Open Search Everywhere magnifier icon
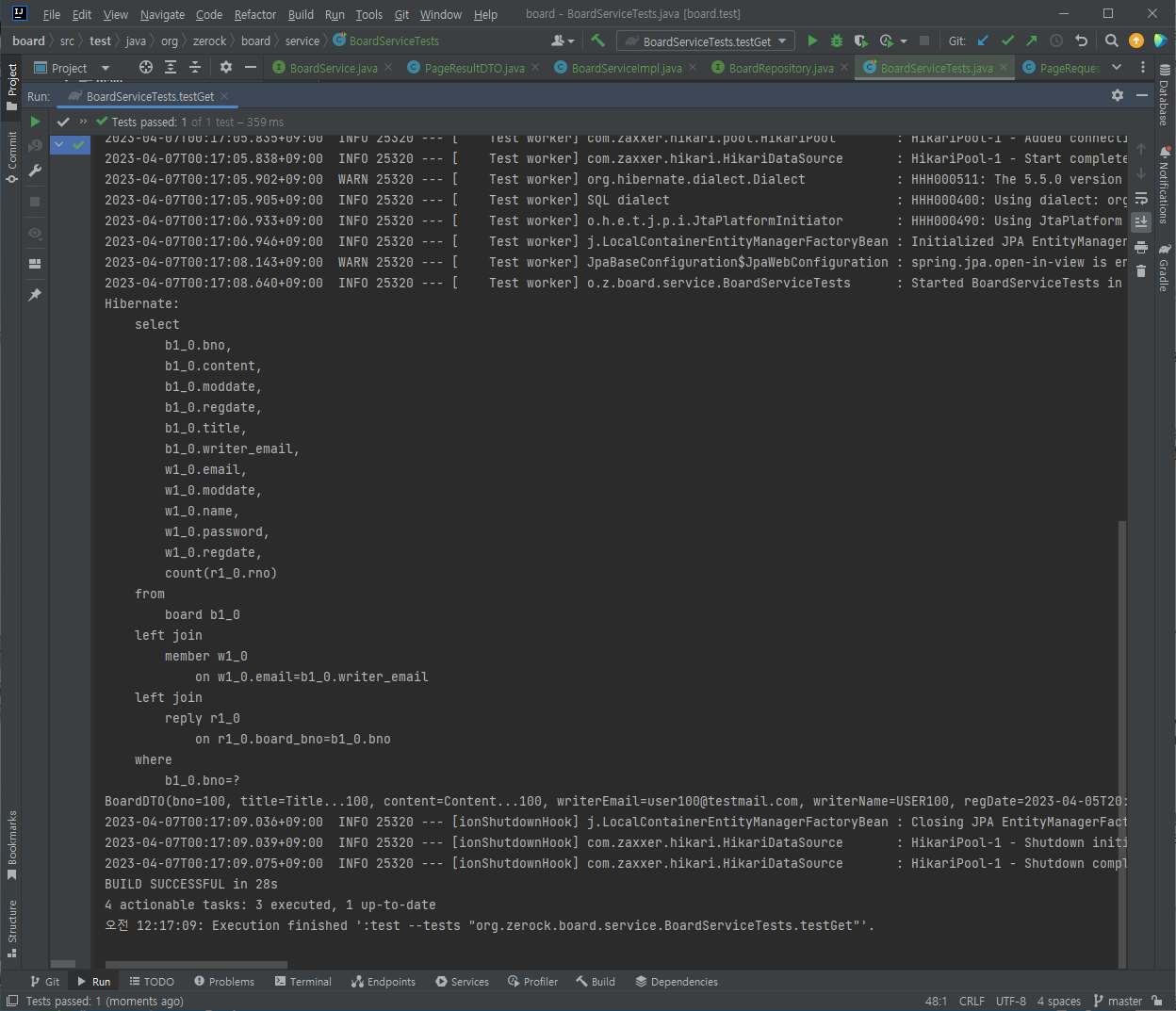The image size is (1176, 1011). pyautogui.click(x=1112, y=41)
